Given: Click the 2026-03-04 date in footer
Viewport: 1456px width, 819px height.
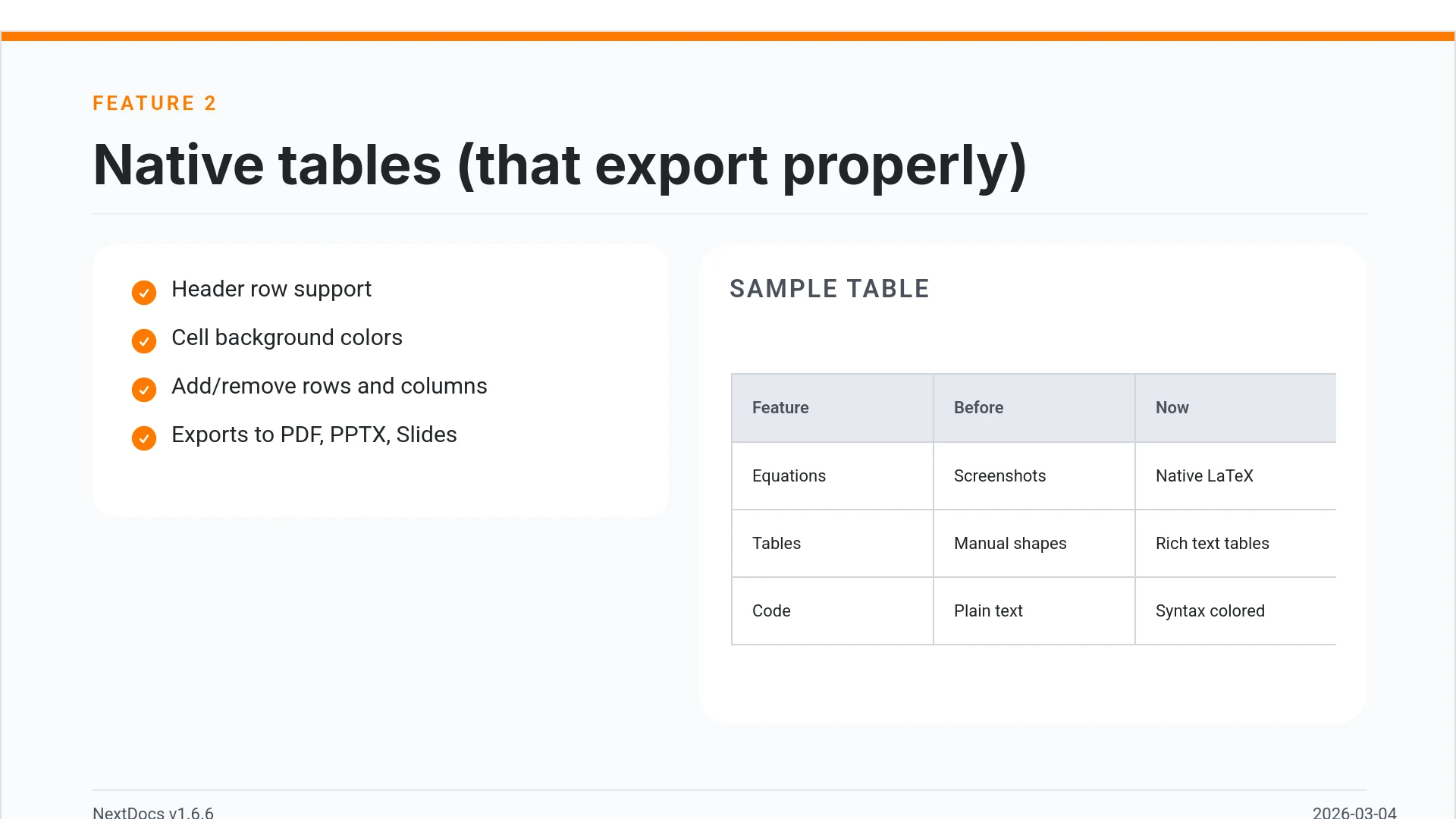Looking at the screenshot, I should (1354, 812).
